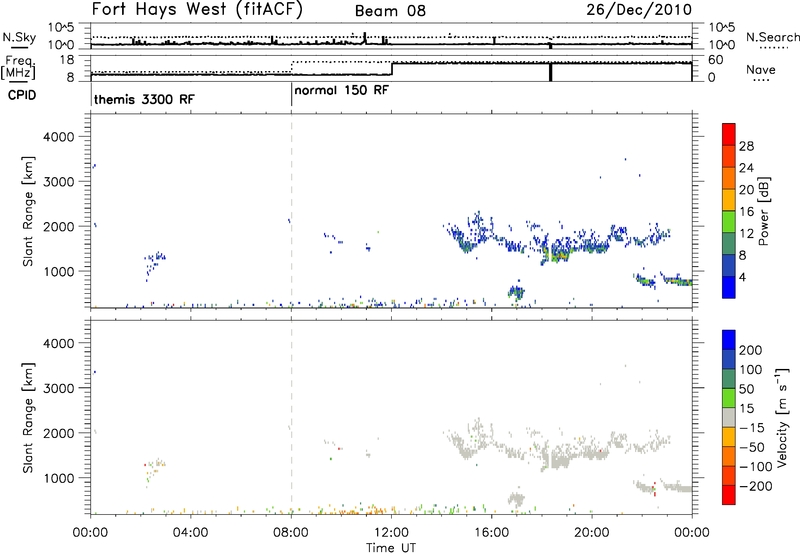Screen dimensions: 800x554
Task: Click the 'themis 3300 RF' CPID text
Action: click(144, 99)
